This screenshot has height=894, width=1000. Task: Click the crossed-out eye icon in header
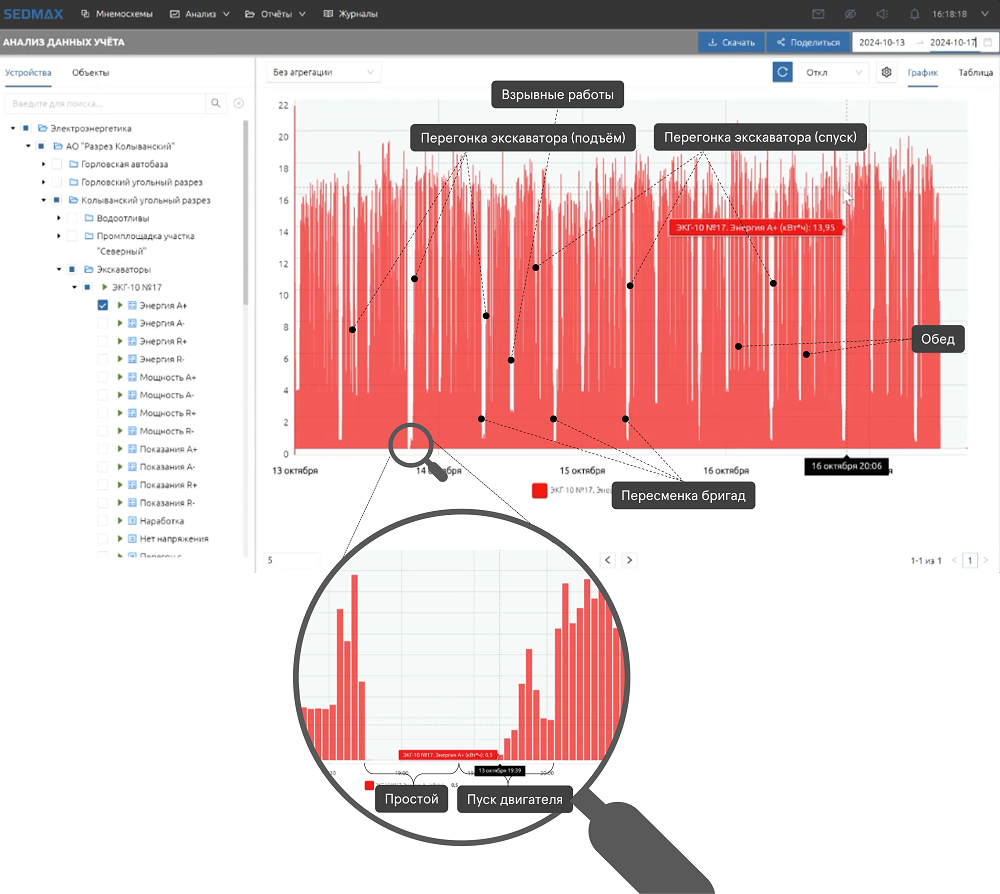[x=850, y=15]
